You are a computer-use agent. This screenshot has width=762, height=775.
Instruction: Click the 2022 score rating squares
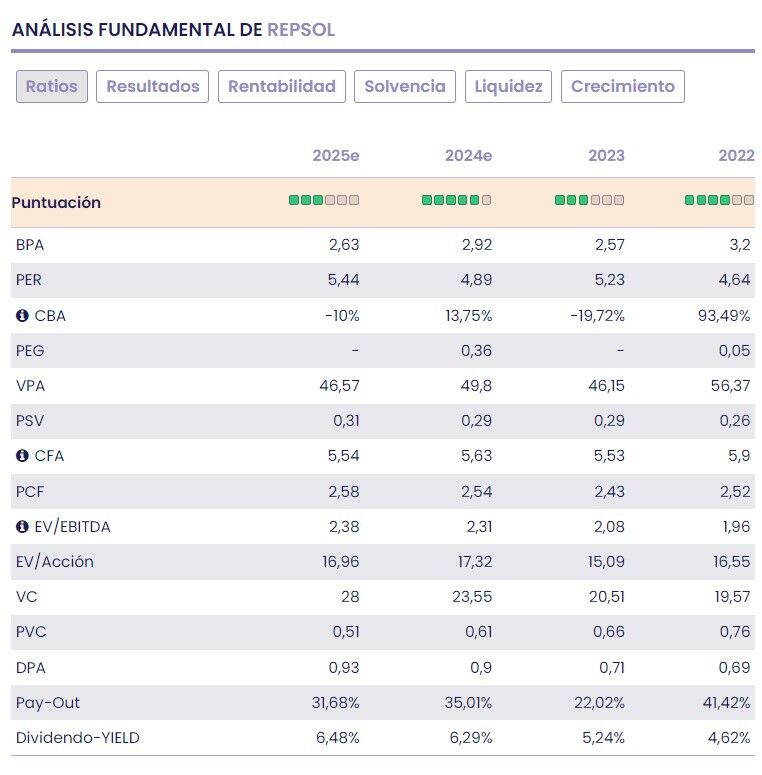719,200
